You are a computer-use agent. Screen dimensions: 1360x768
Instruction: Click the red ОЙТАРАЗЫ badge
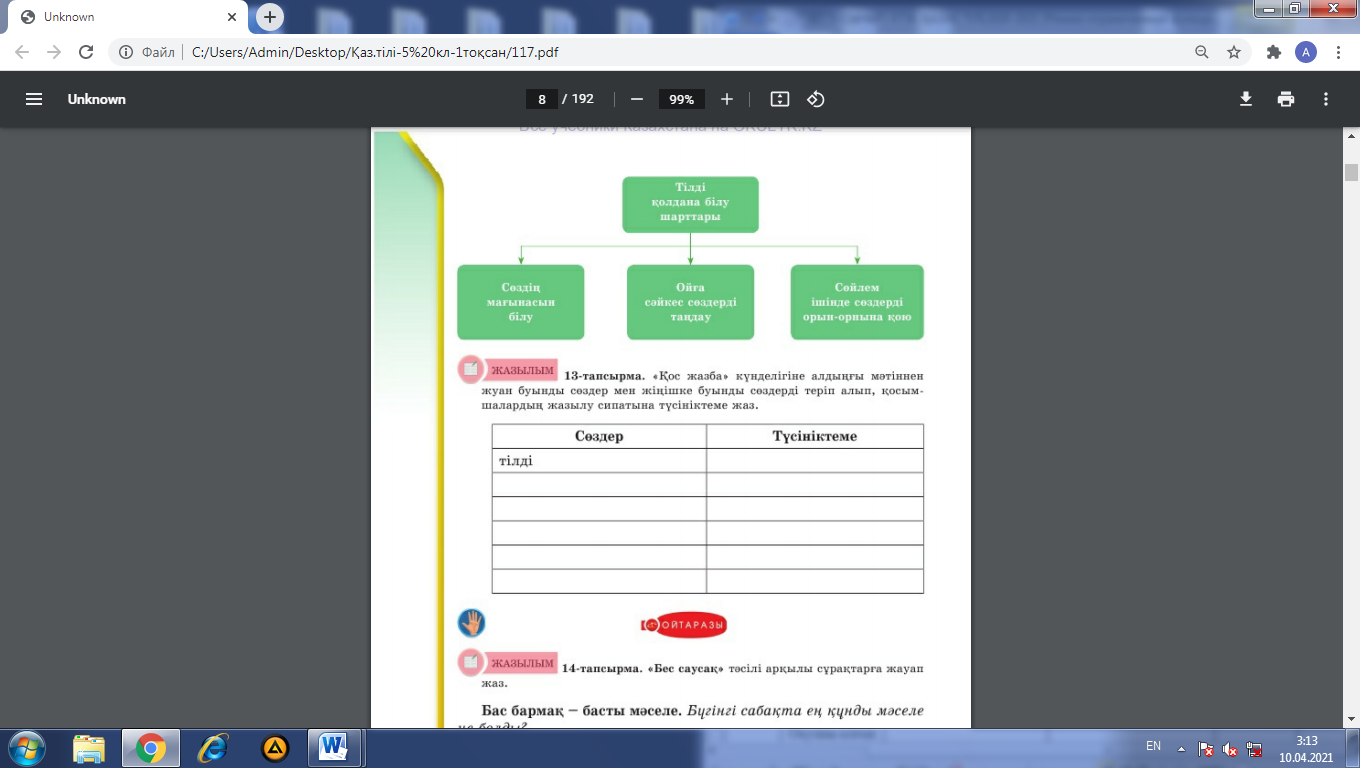pyautogui.click(x=684, y=626)
